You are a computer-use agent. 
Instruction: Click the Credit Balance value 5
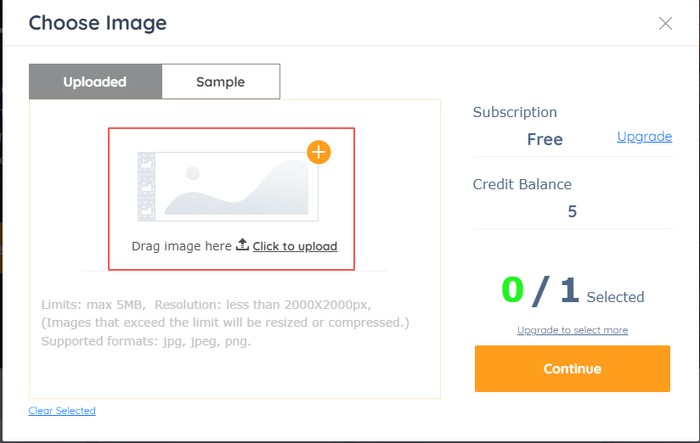(572, 211)
